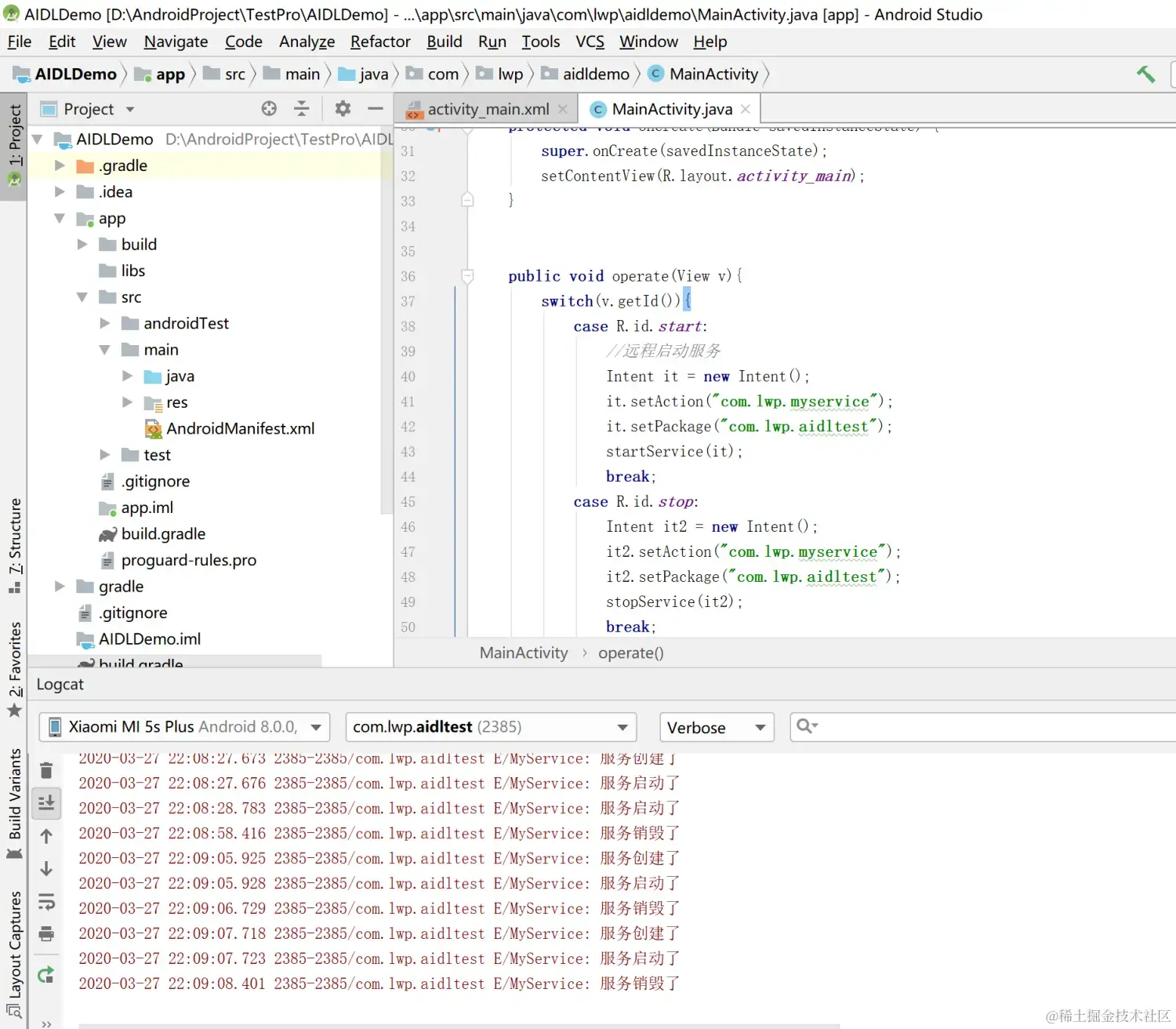Screen dimensions: 1176x1029
Task: Click the locate-file target icon in Project panel
Action: pyautogui.click(x=269, y=109)
